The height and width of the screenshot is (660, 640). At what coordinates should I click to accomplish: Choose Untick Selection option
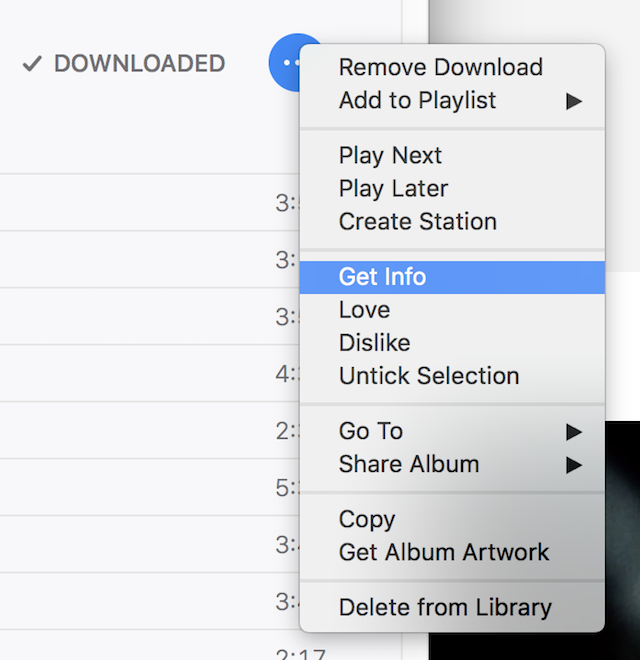tap(429, 376)
